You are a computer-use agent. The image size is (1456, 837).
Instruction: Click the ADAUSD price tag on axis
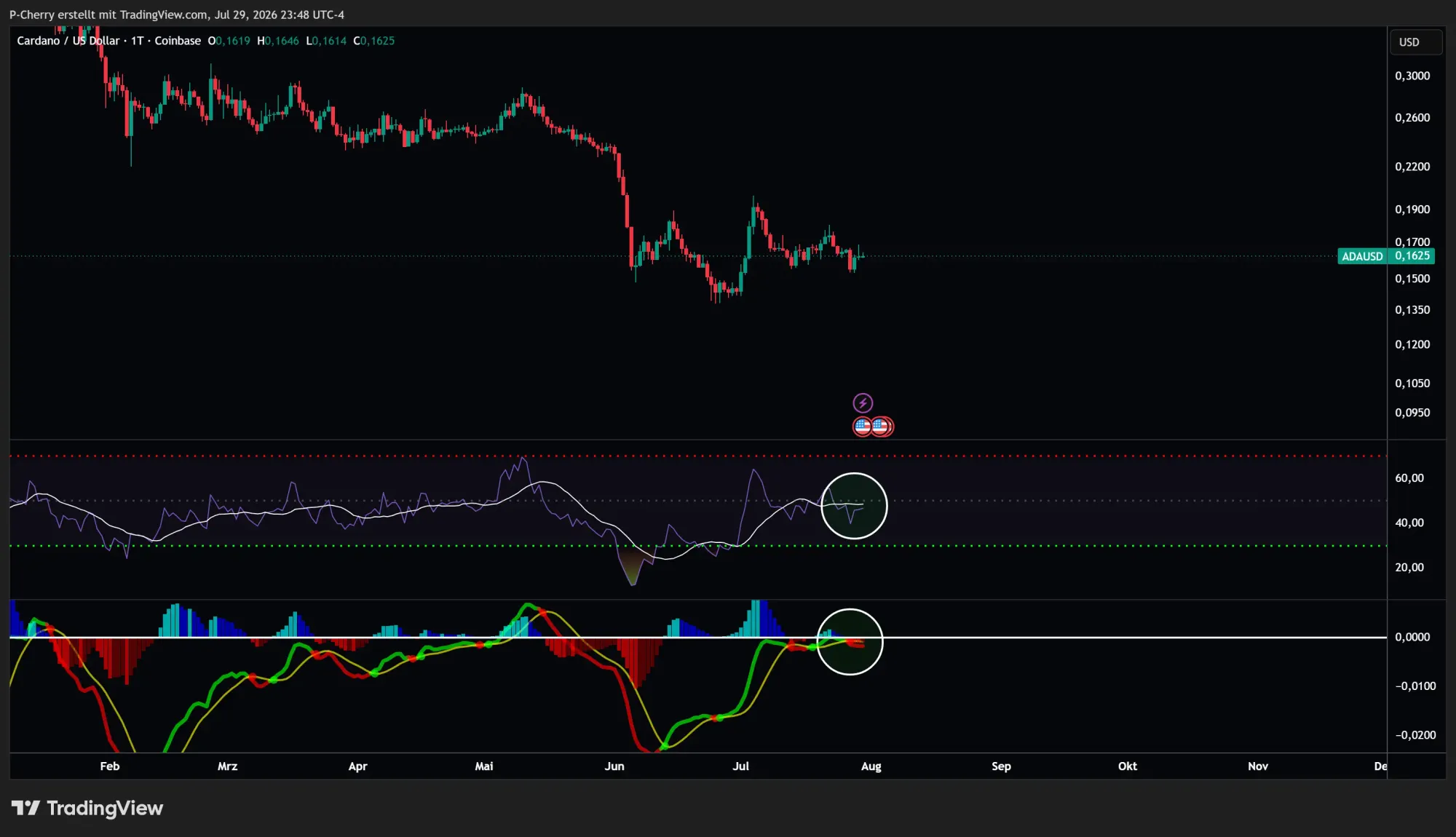point(1362,256)
